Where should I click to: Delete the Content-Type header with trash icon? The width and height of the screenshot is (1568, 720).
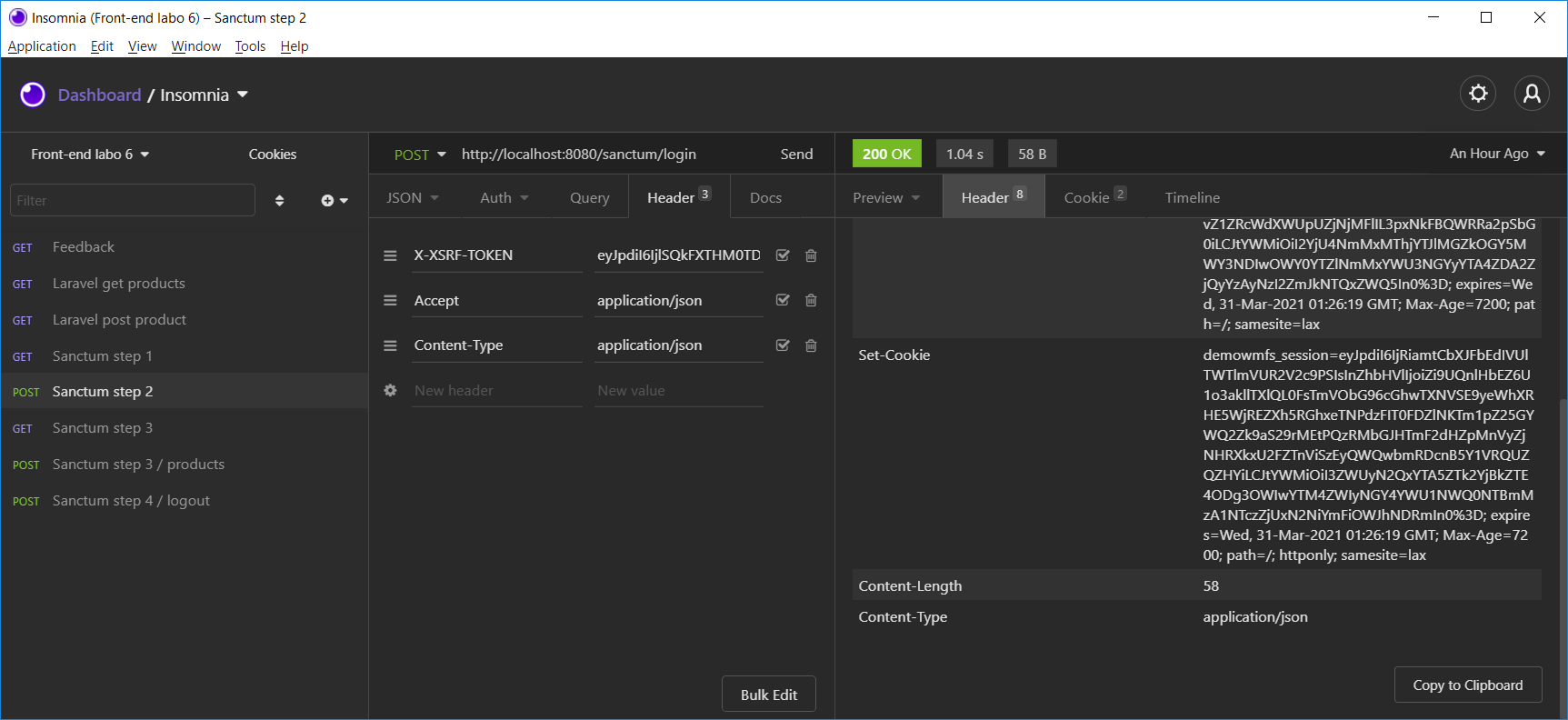(811, 345)
